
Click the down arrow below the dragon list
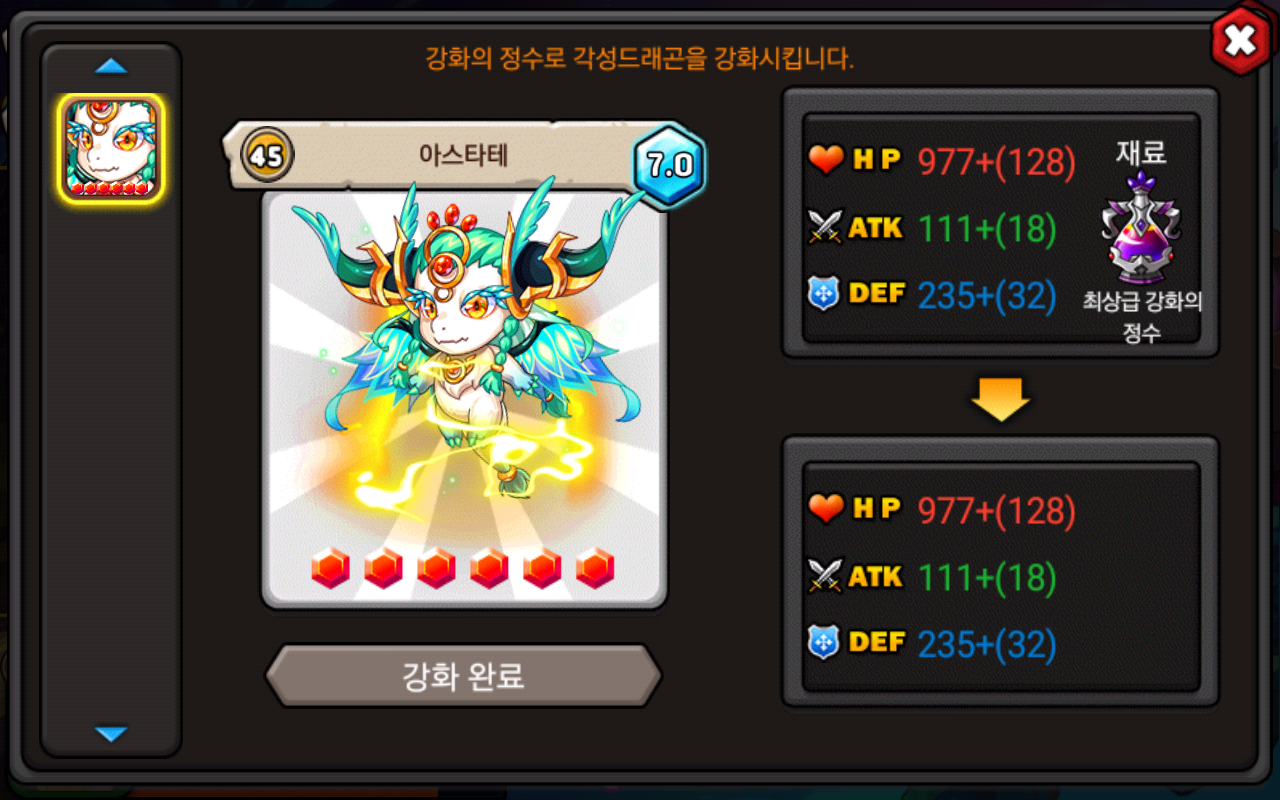[x=111, y=734]
